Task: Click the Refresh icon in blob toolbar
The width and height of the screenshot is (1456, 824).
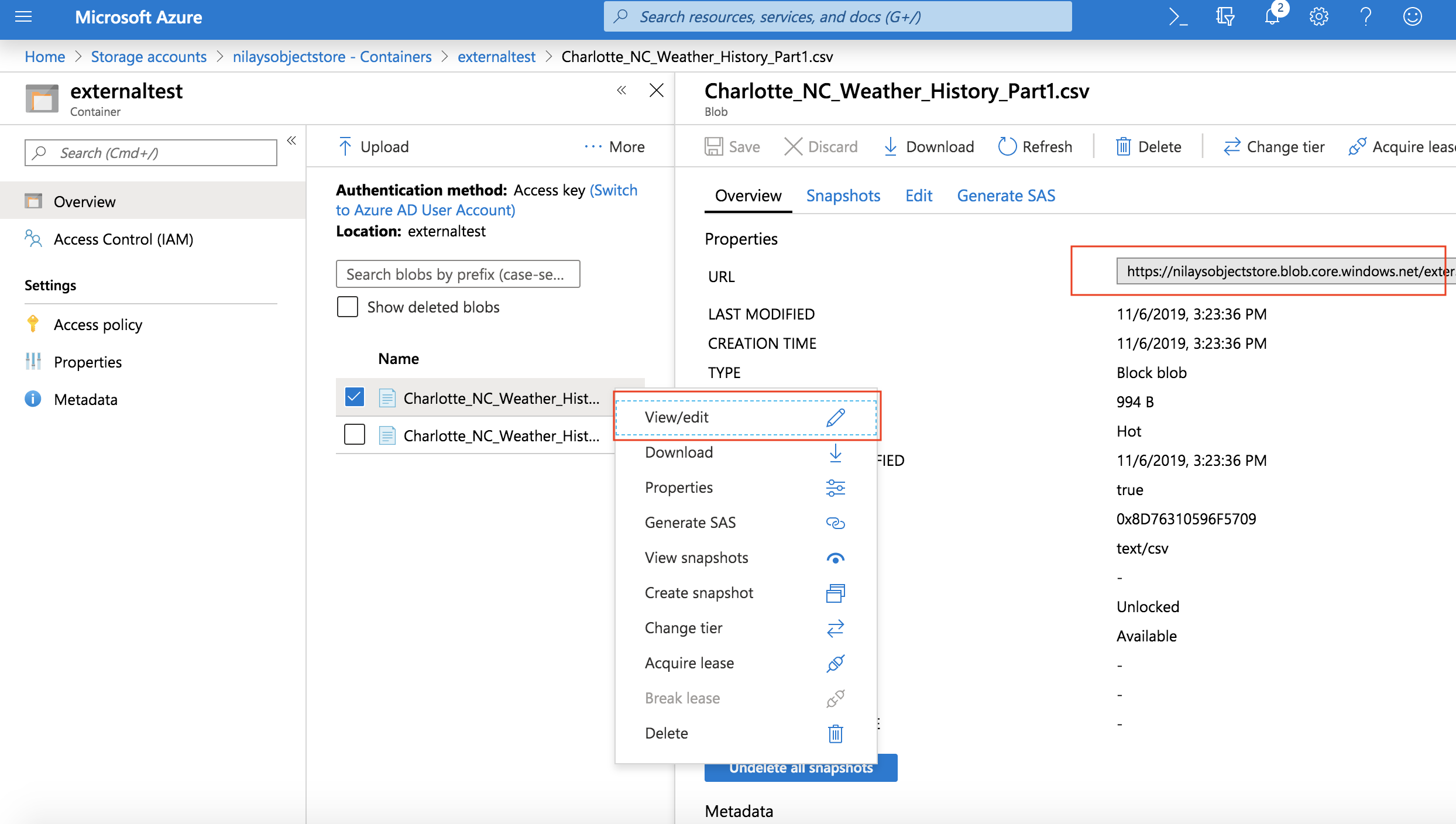Action: pyautogui.click(x=1007, y=146)
